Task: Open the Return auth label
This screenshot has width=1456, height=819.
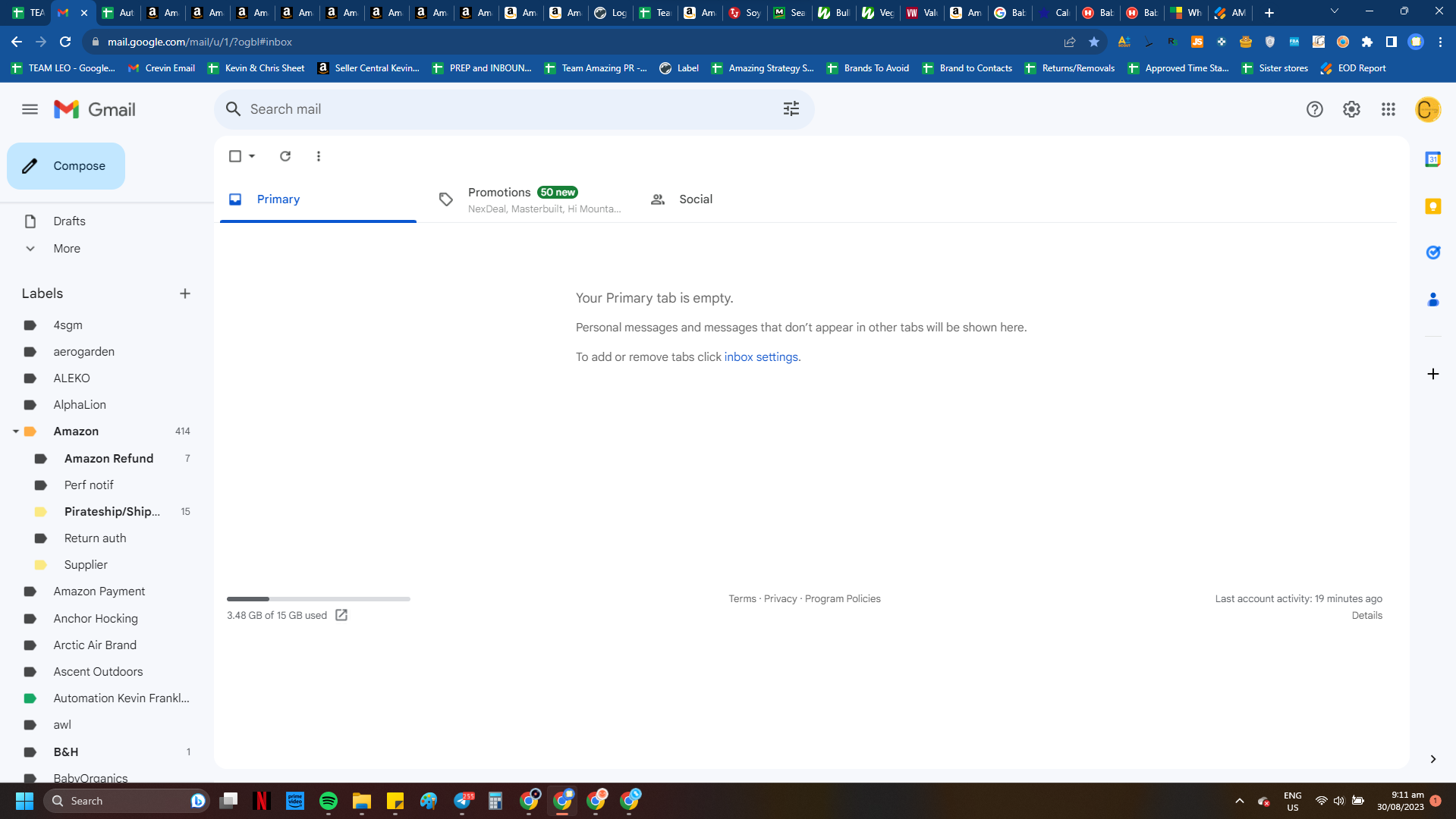Action: [x=95, y=538]
